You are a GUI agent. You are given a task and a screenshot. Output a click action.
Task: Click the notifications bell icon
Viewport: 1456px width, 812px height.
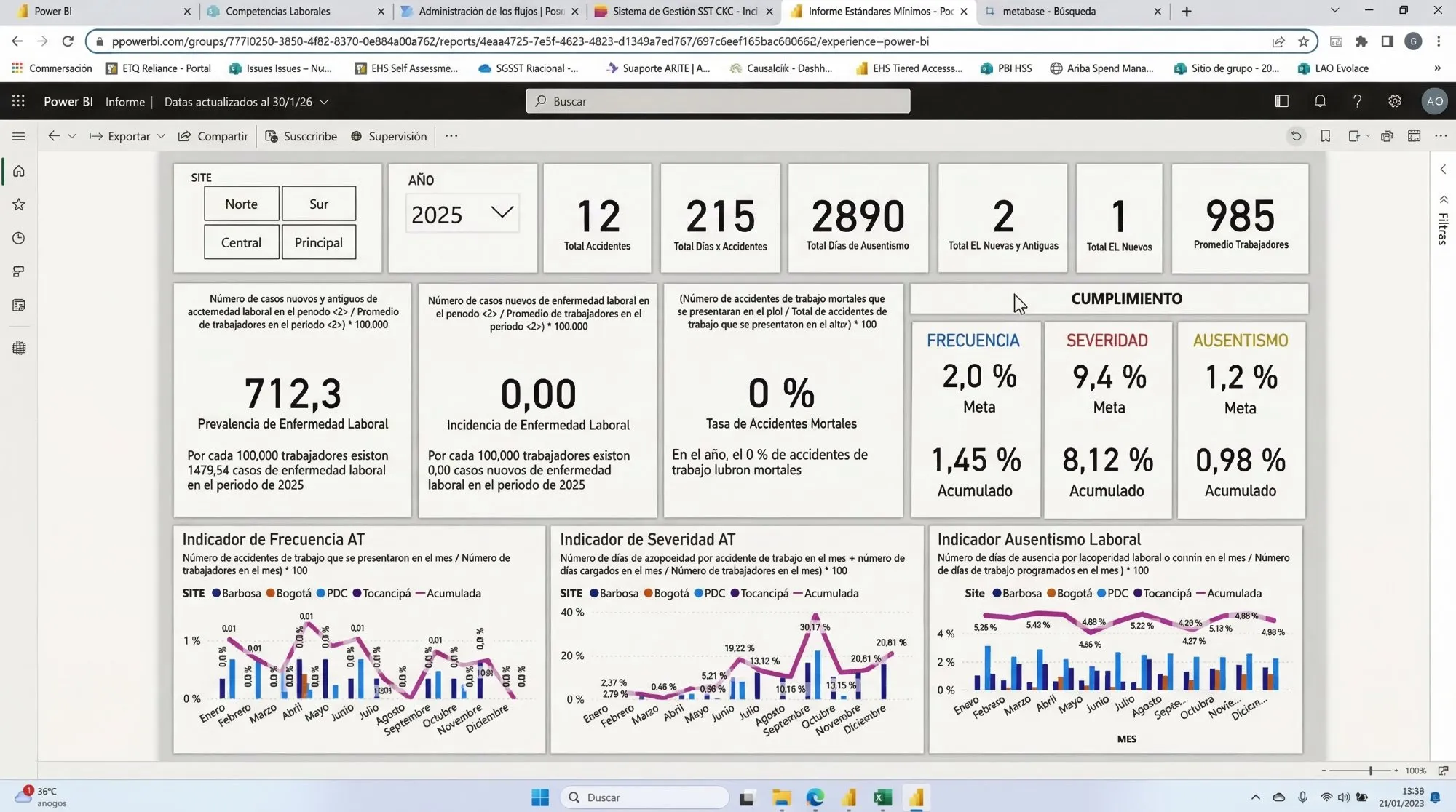pos(1320,101)
